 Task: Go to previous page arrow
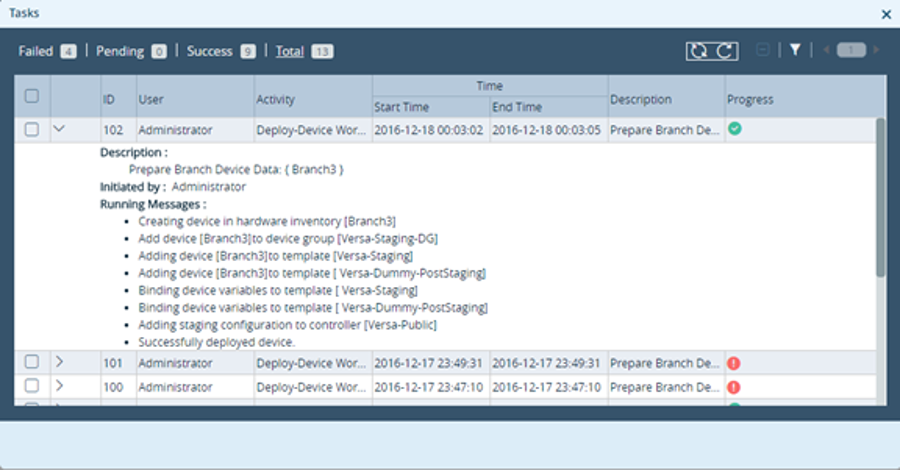click(x=827, y=51)
